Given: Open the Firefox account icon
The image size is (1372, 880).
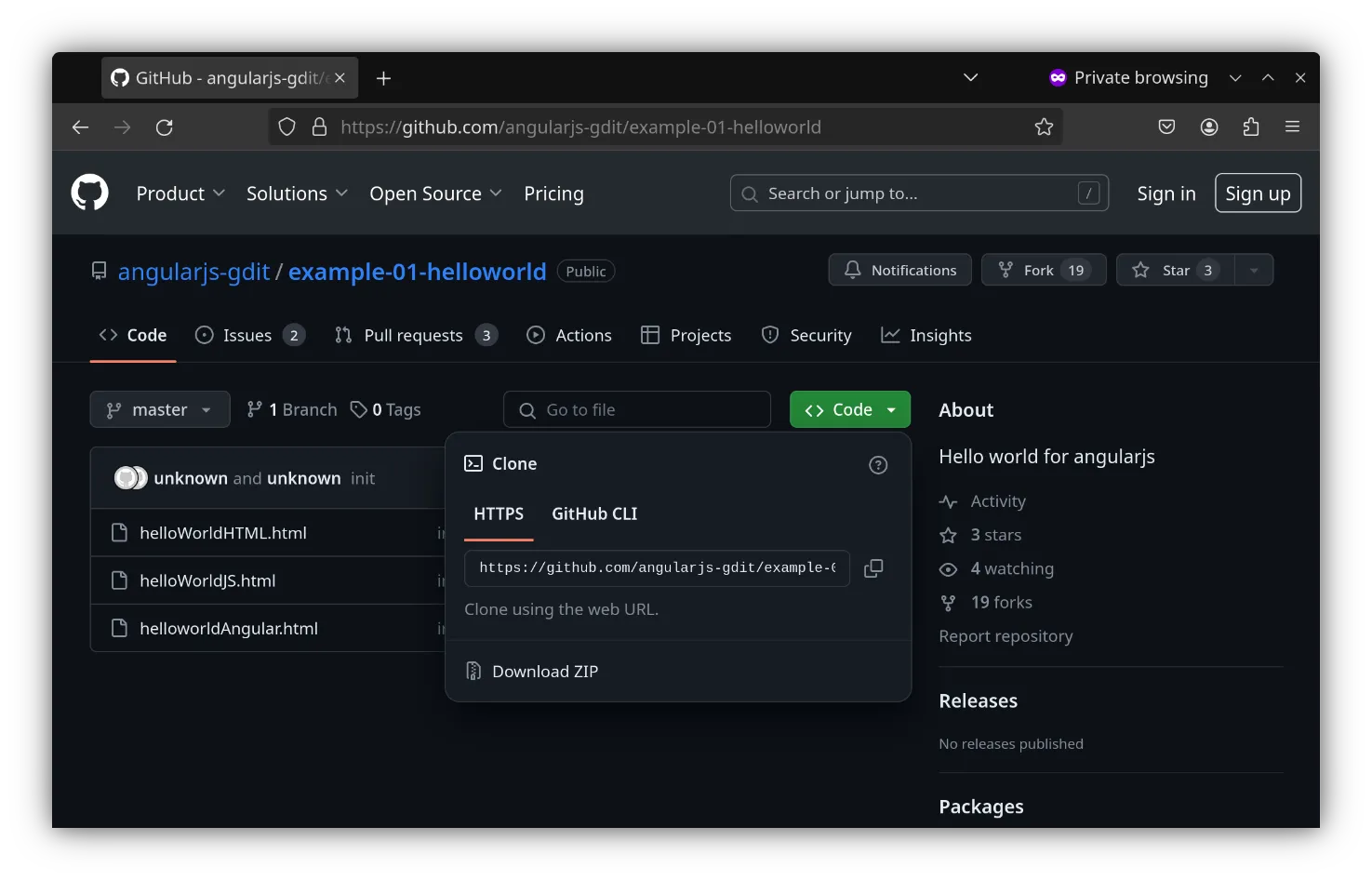Looking at the screenshot, I should [x=1209, y=127].
